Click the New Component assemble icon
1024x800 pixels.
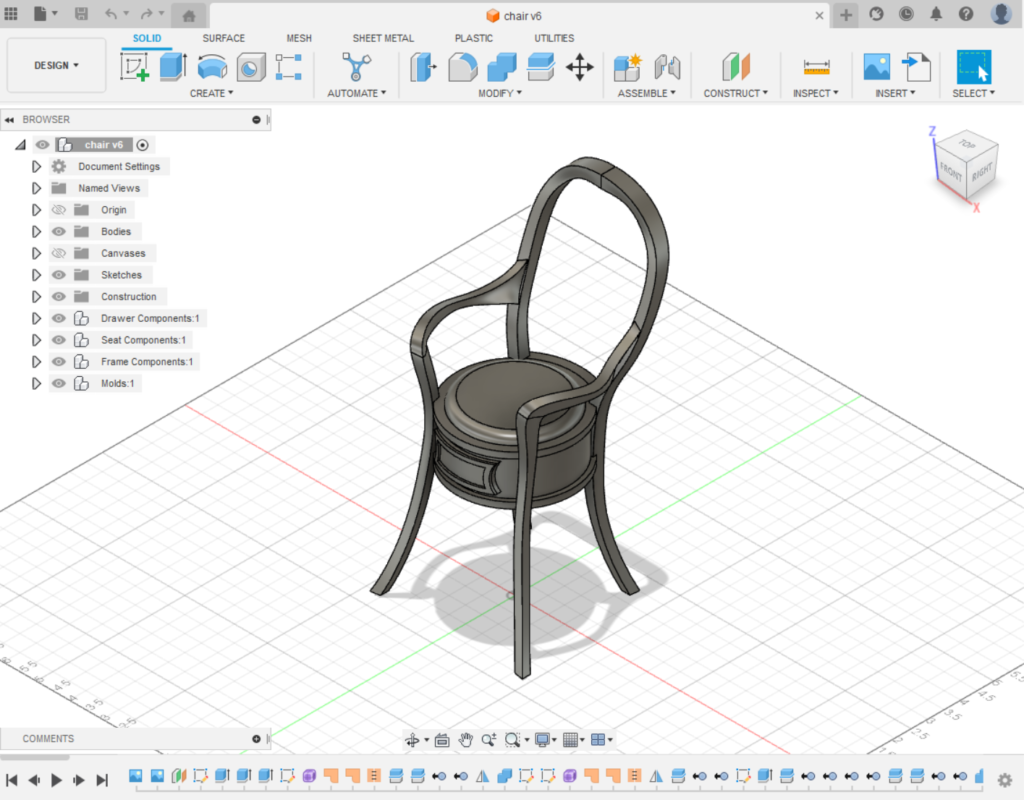tap(627, 67)
